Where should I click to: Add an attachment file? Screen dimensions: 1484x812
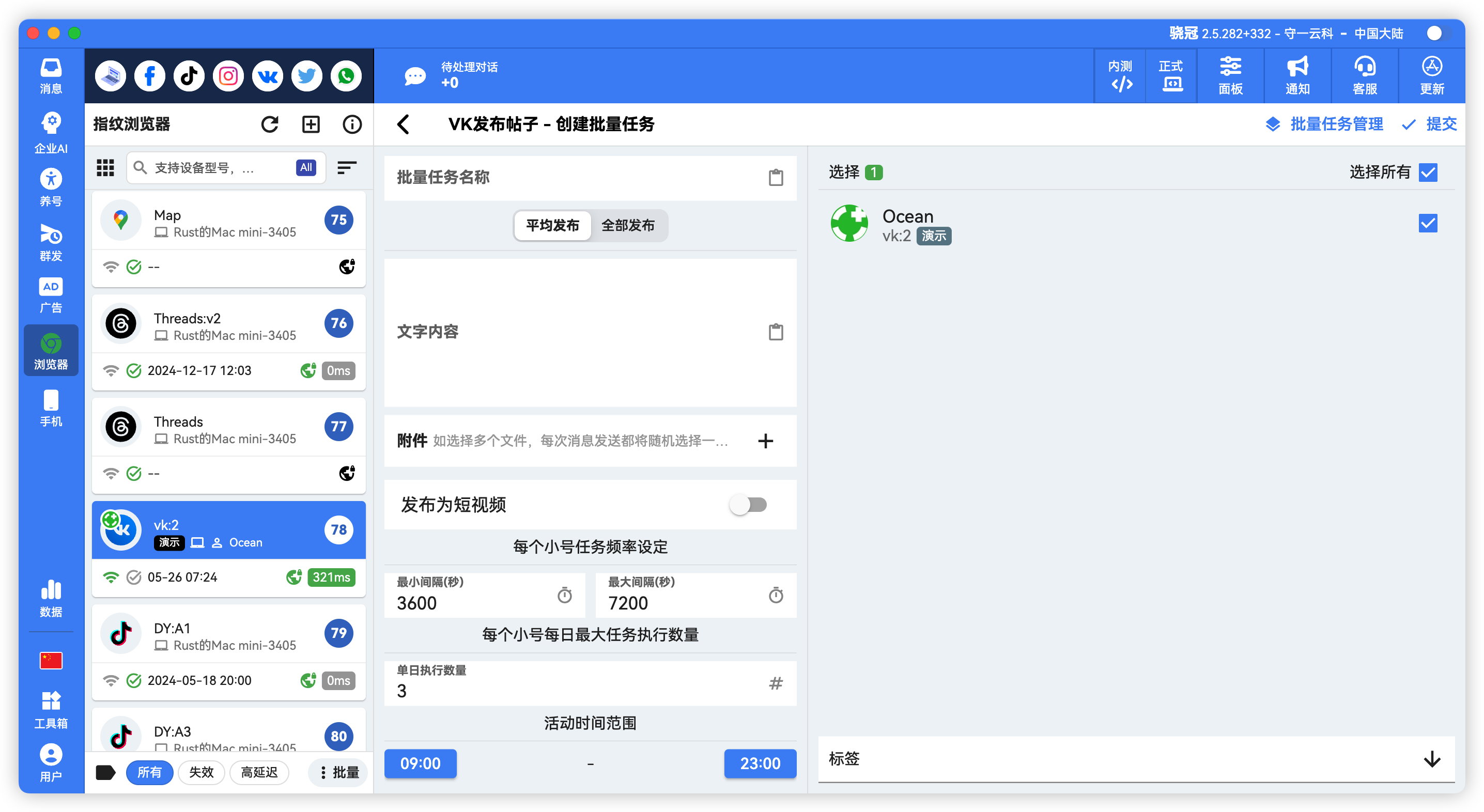click(x=766, y=441)
